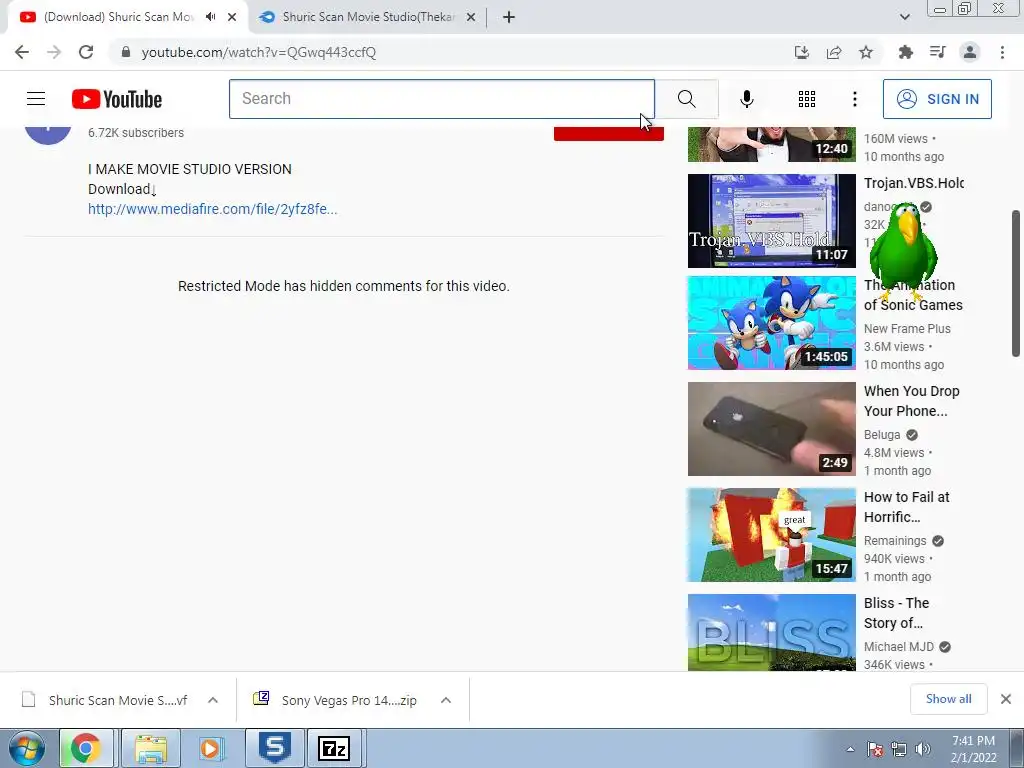The image size is (1024, 768).
Task: Click the address bar URL
Action: click(259, 52)
